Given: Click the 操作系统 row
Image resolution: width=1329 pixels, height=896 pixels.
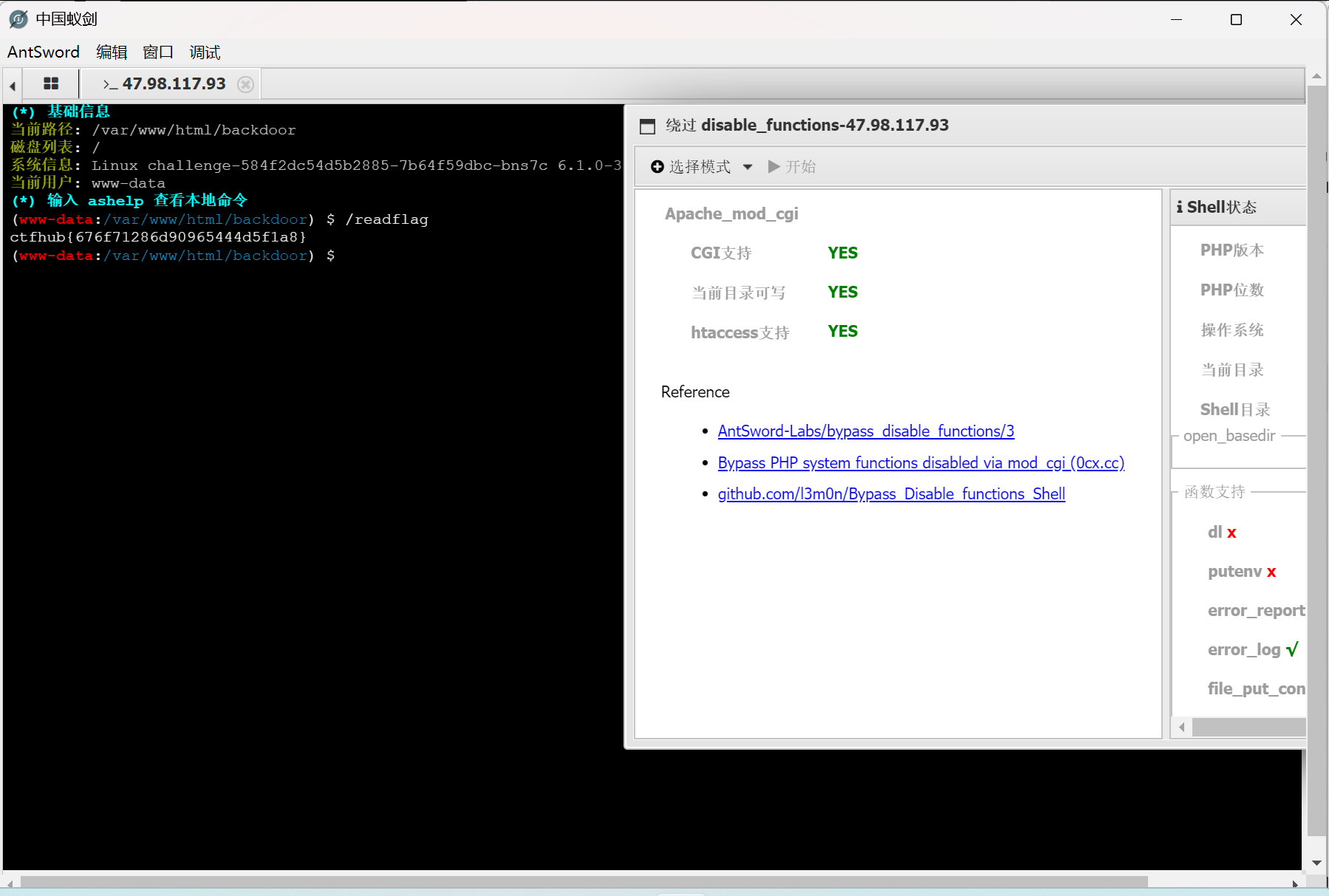Looking at the screenshot, I should (x=1232, y=330).
